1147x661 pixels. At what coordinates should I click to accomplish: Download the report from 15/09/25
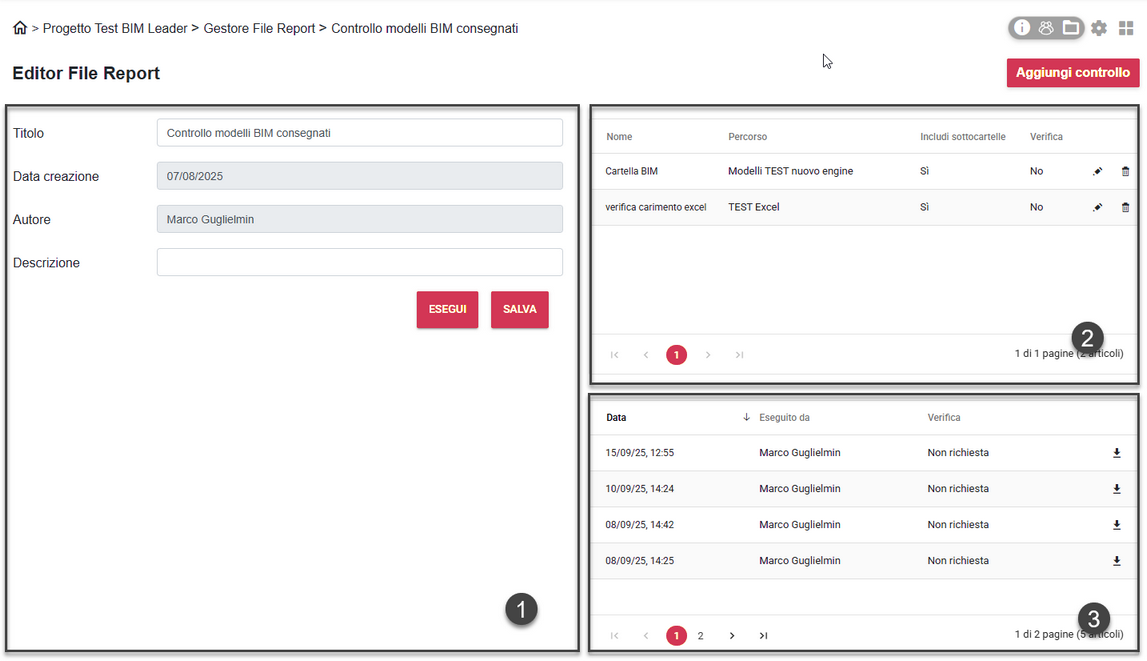pyautogui.click(x=1117, y=453)
